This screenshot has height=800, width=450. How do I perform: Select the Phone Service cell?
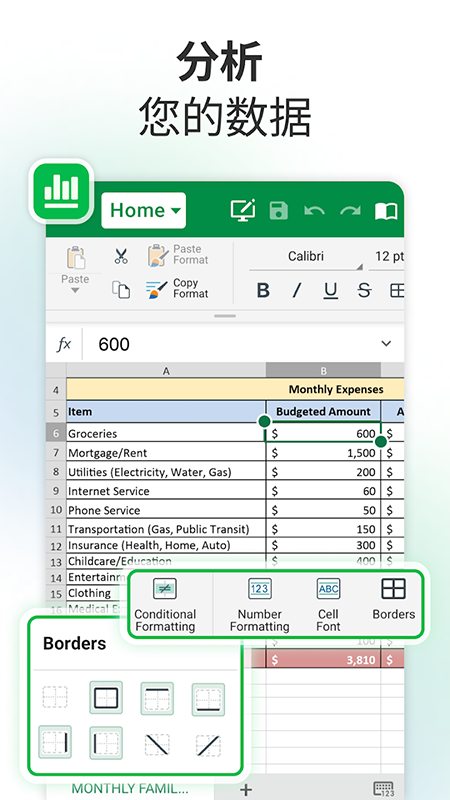click(166, 510)
